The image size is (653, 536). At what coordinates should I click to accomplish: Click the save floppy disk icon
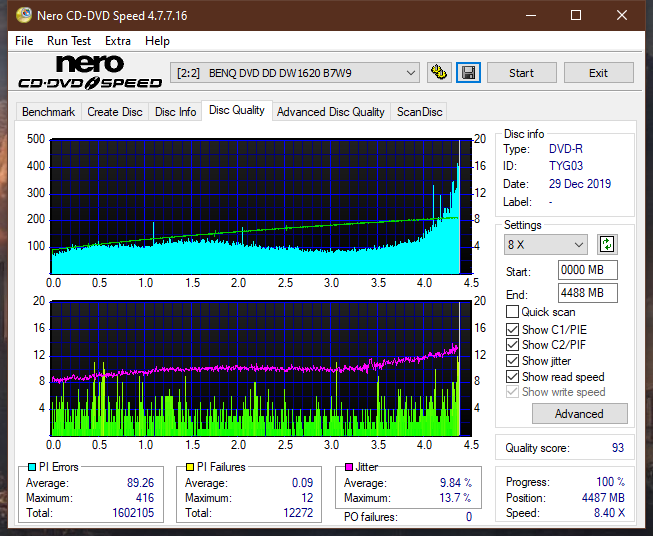point(469,73)
